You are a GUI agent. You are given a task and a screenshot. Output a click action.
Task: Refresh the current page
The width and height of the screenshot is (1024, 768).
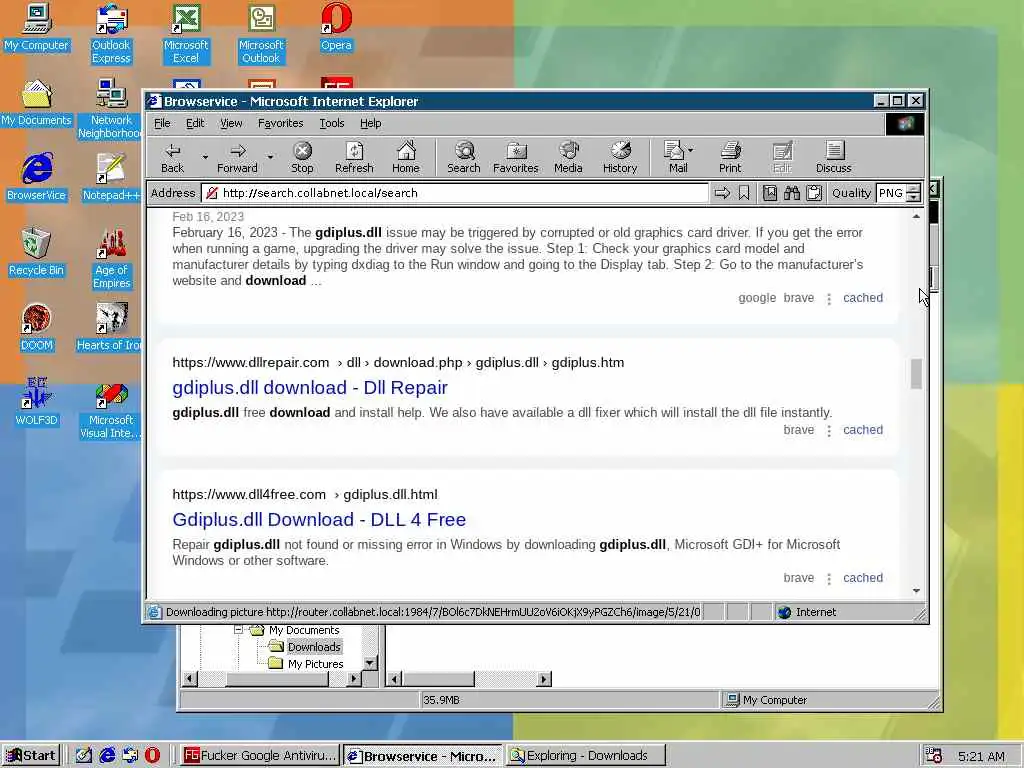click(x=354, y=157)
